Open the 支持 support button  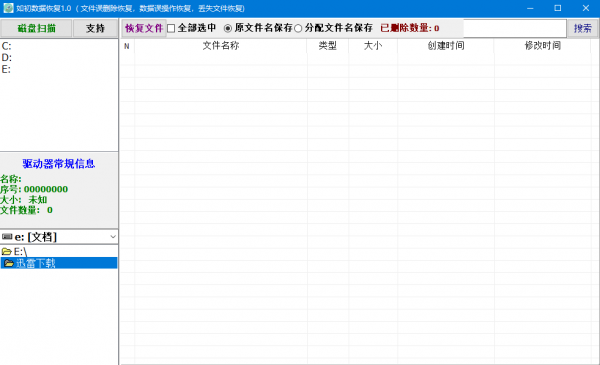[95, 28]
